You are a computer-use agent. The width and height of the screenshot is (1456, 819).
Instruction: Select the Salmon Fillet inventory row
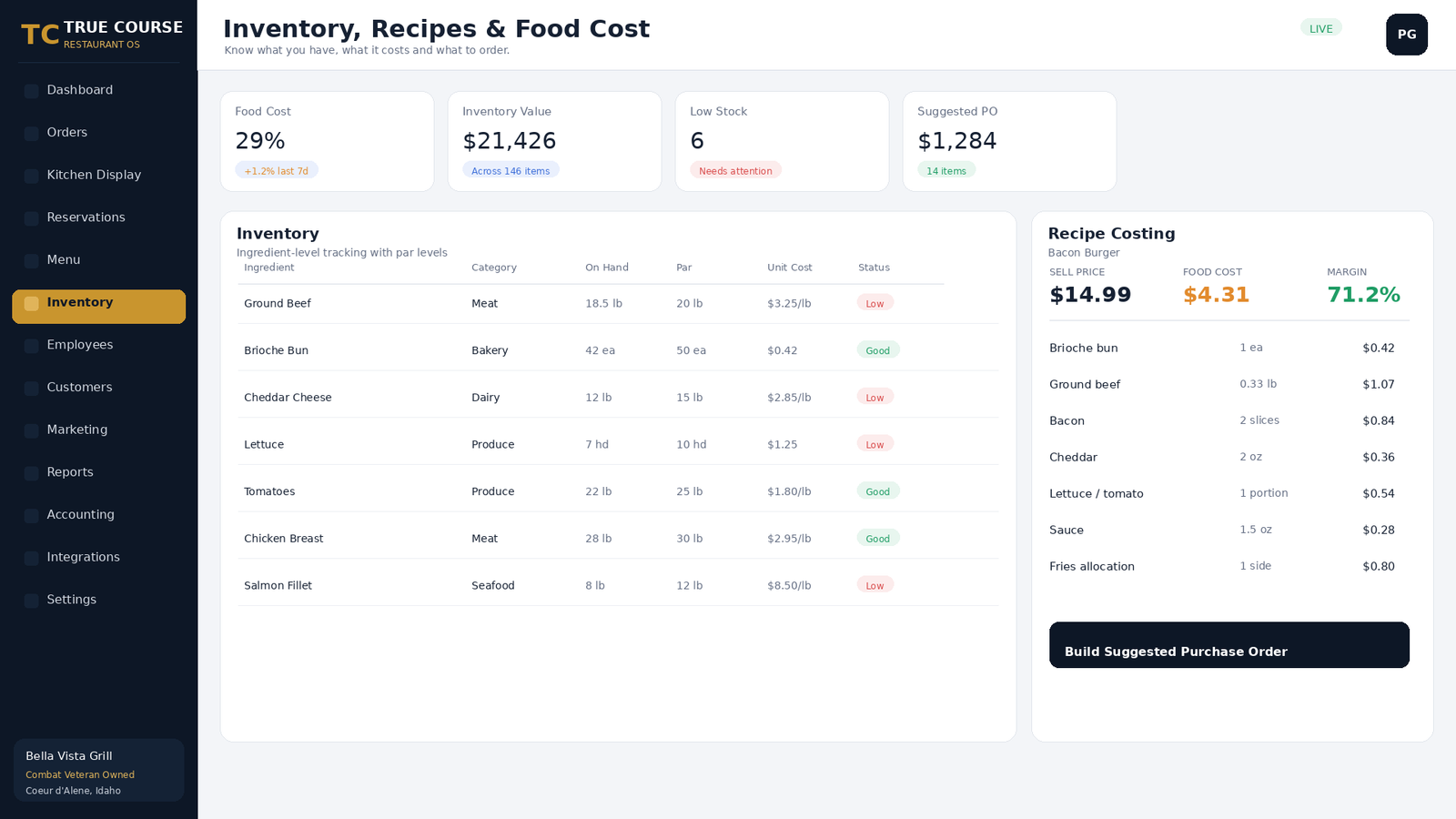pos(618,585)
